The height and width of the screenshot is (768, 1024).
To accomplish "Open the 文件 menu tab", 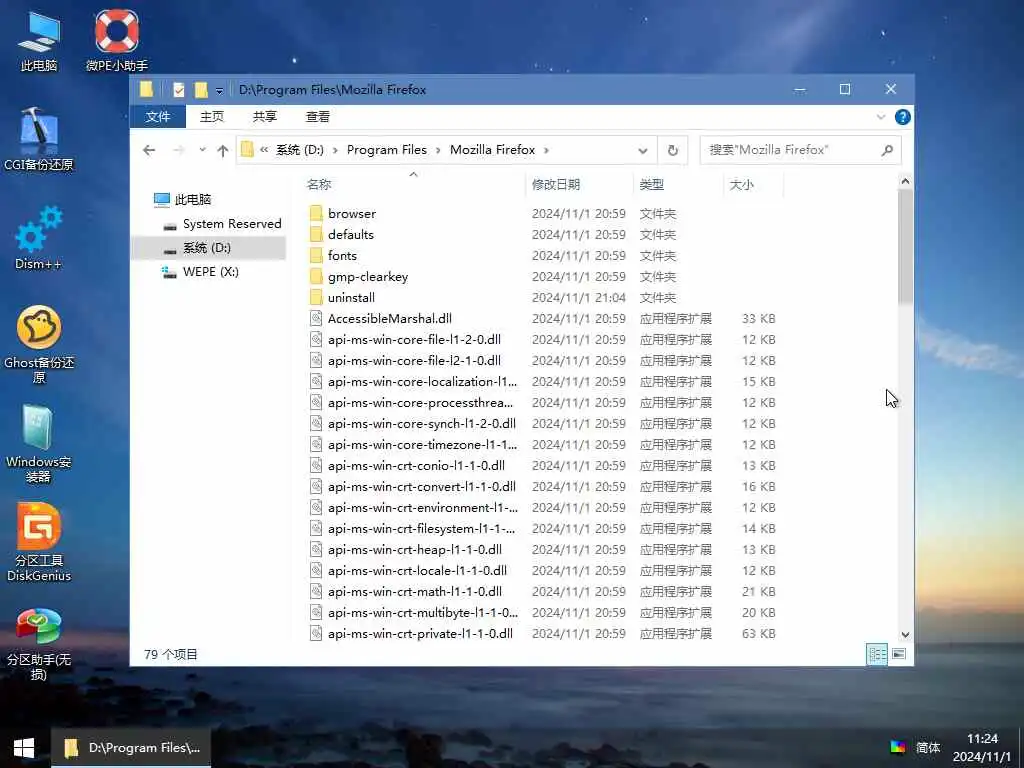I will pyautogui.click(x=158, y=117).
